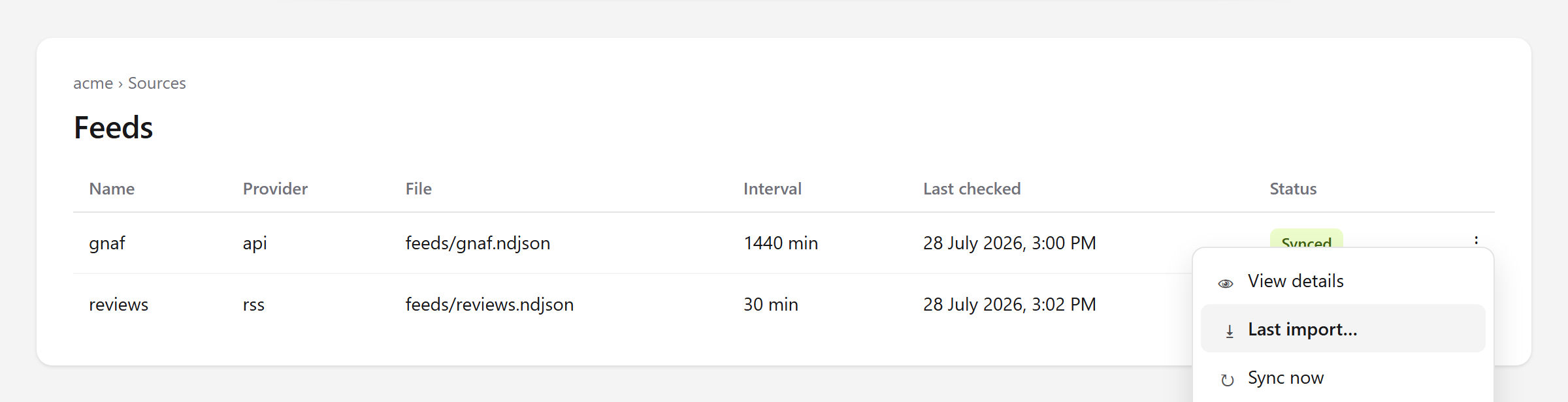This screenshot has width=1568, height=402.
Task: Choose Last import… menu entry
Action: [1343, 329]
